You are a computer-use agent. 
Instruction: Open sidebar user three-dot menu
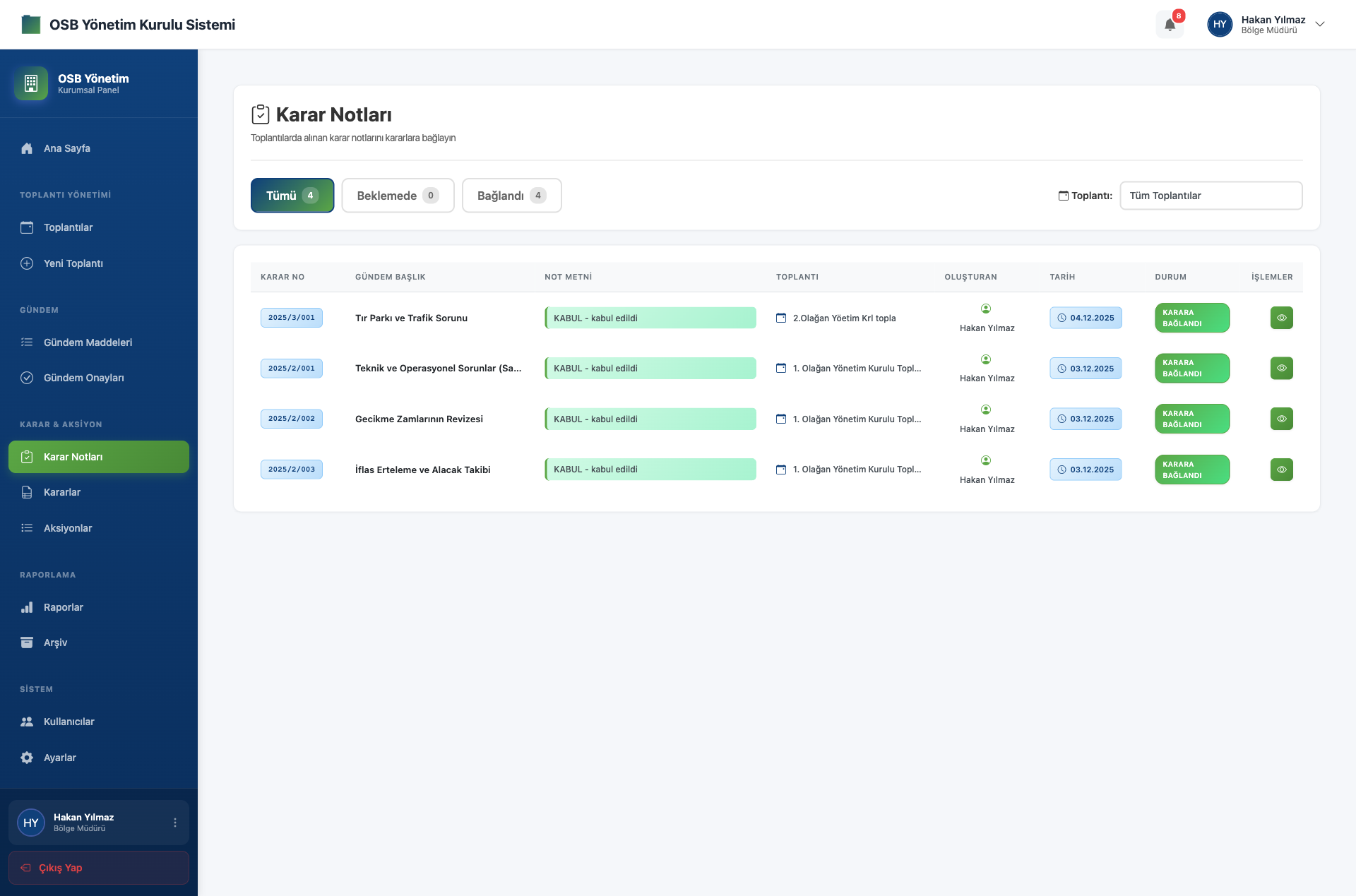tap(175, 823)
